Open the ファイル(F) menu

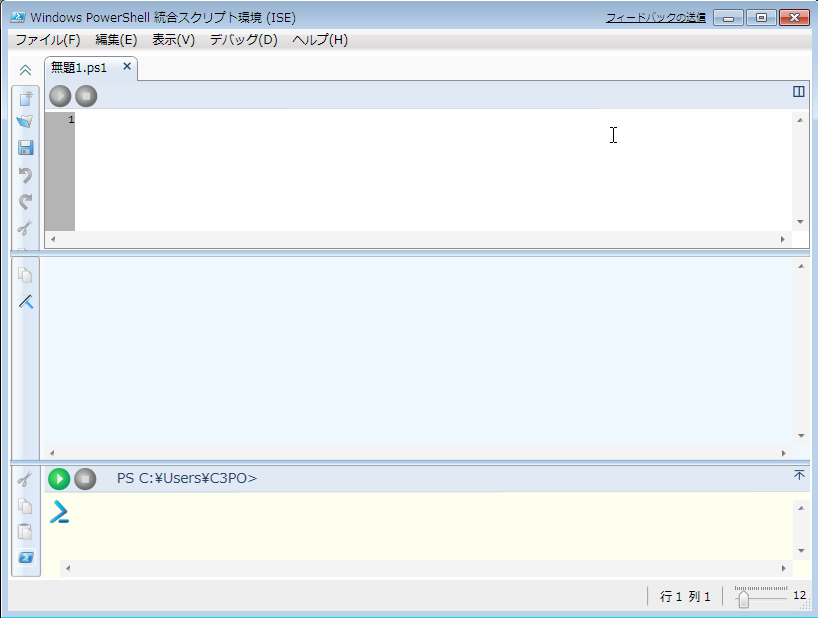pyautogui.click(x=48, y=40)
